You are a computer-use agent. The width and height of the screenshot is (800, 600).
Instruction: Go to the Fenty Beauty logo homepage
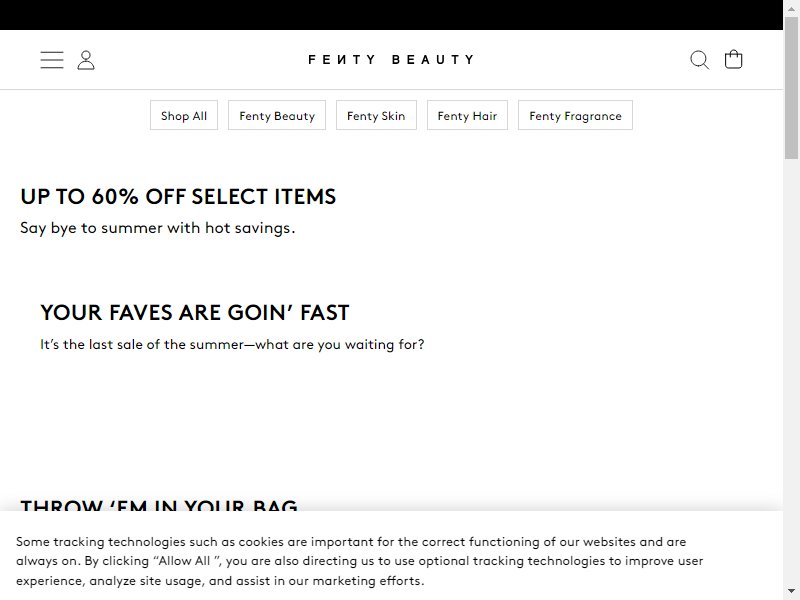click(x=391, y=60)
